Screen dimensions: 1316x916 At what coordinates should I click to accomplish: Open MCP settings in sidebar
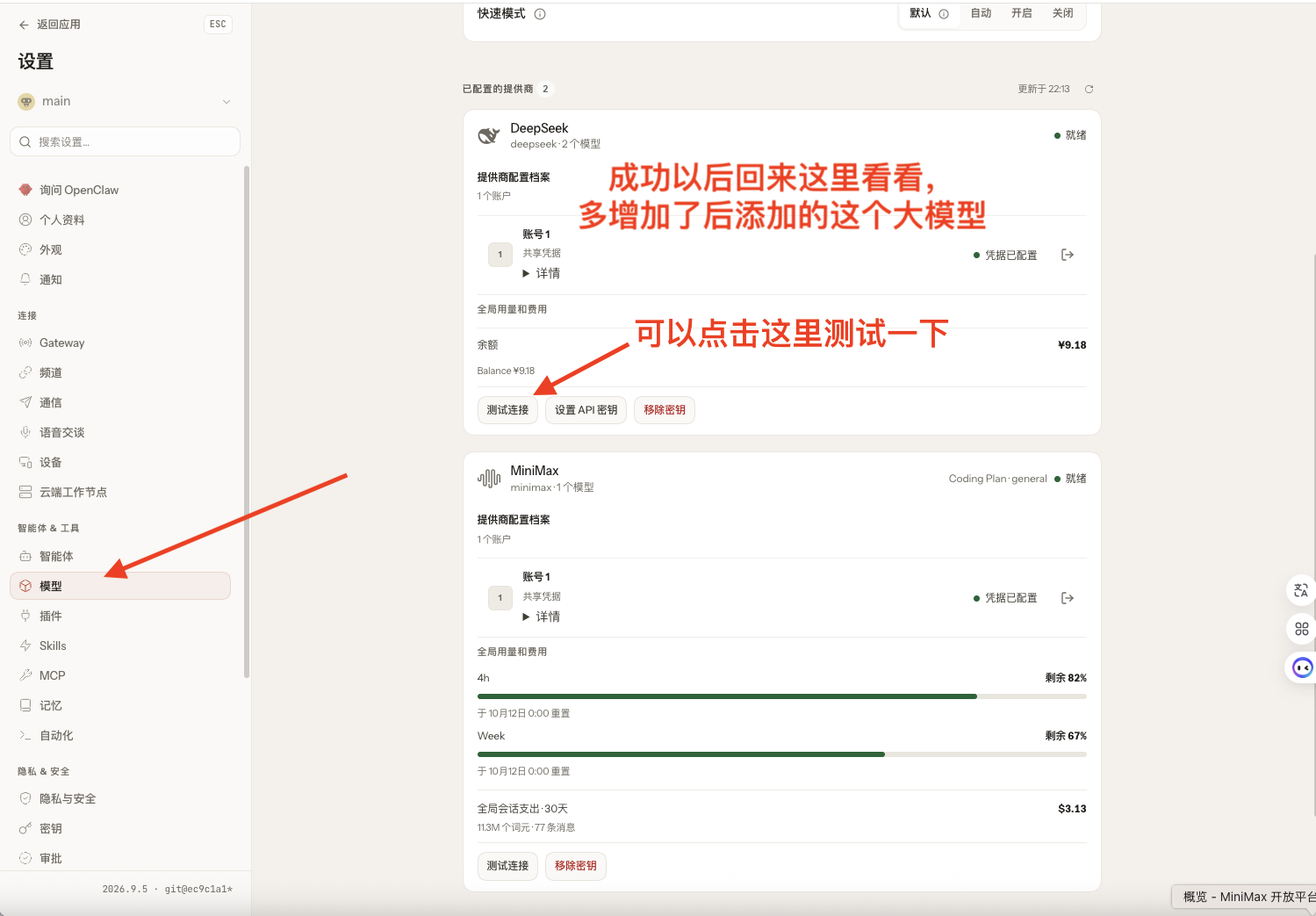[120, 675]
